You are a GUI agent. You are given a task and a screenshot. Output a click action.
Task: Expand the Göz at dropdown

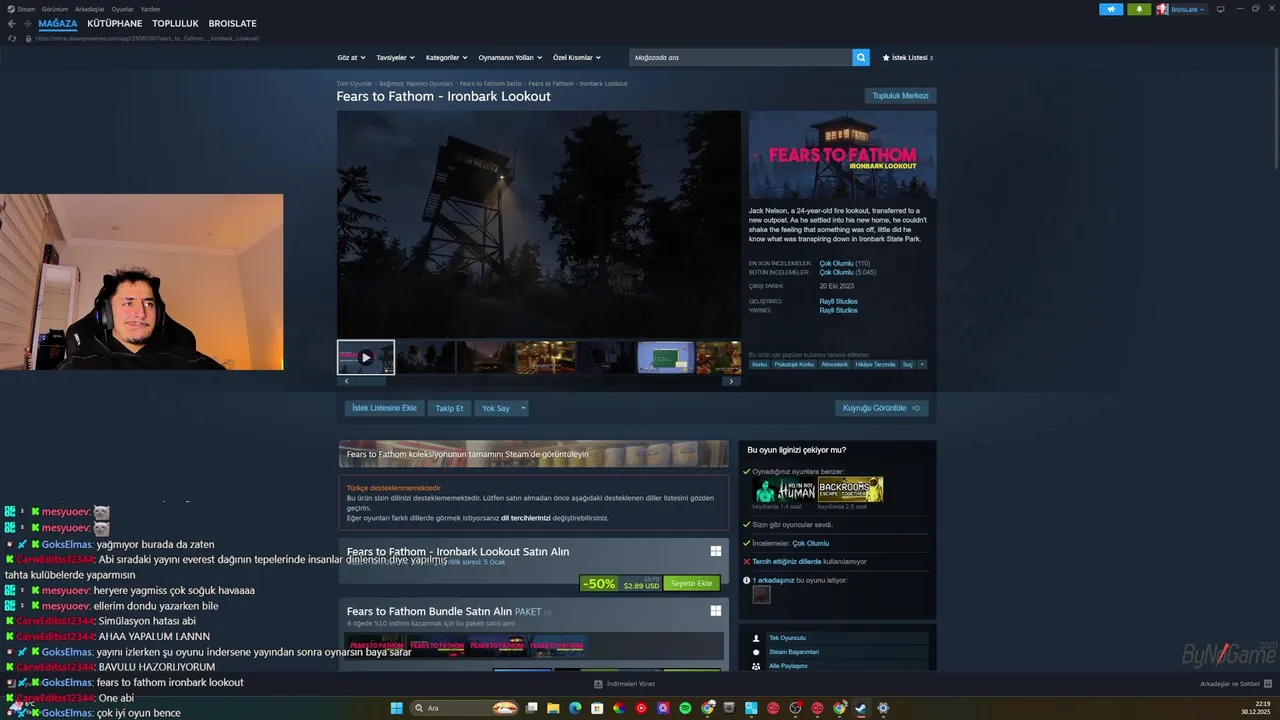(351, 57)
